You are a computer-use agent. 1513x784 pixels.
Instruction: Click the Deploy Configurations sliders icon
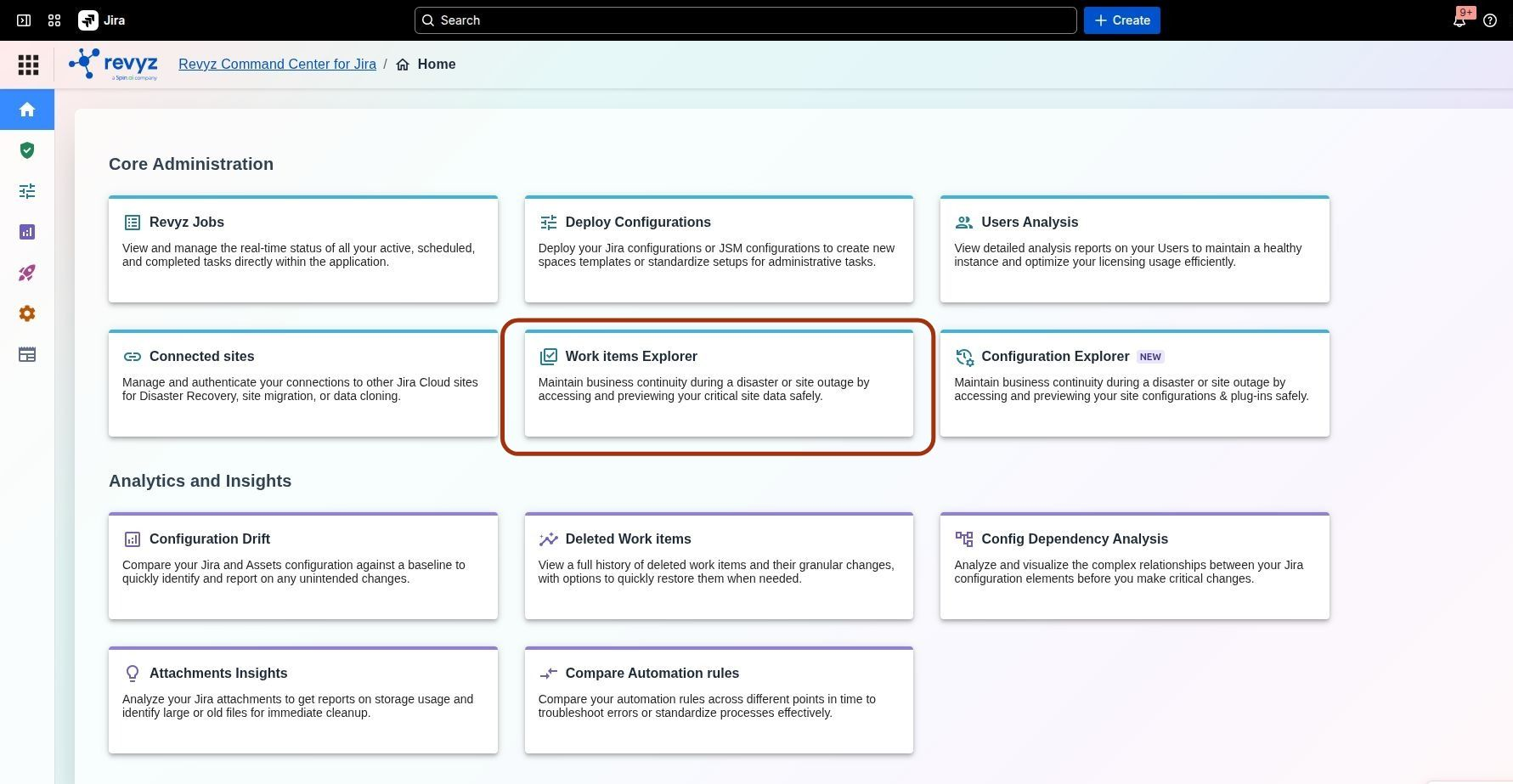pos(549,223)
